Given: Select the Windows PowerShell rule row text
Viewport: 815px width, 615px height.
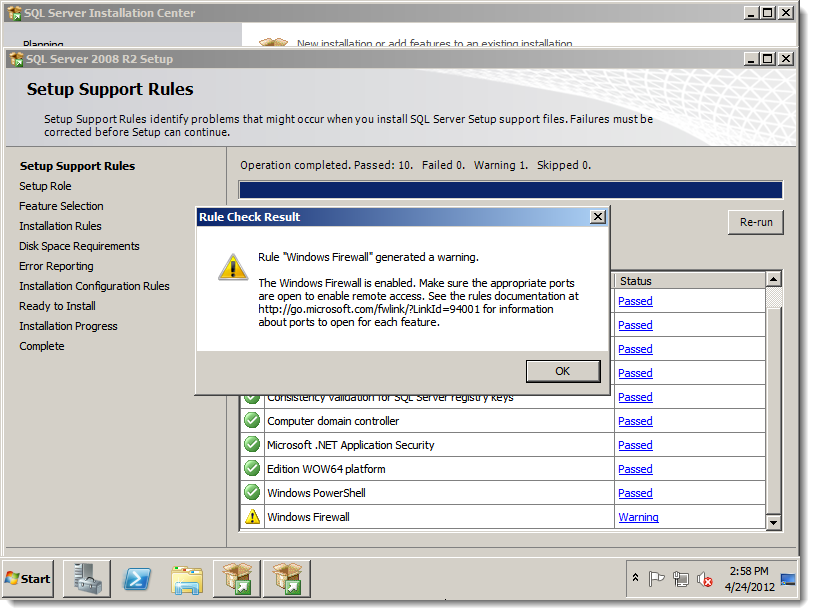Looking at the screenshot, I should [x=316, y=493].
